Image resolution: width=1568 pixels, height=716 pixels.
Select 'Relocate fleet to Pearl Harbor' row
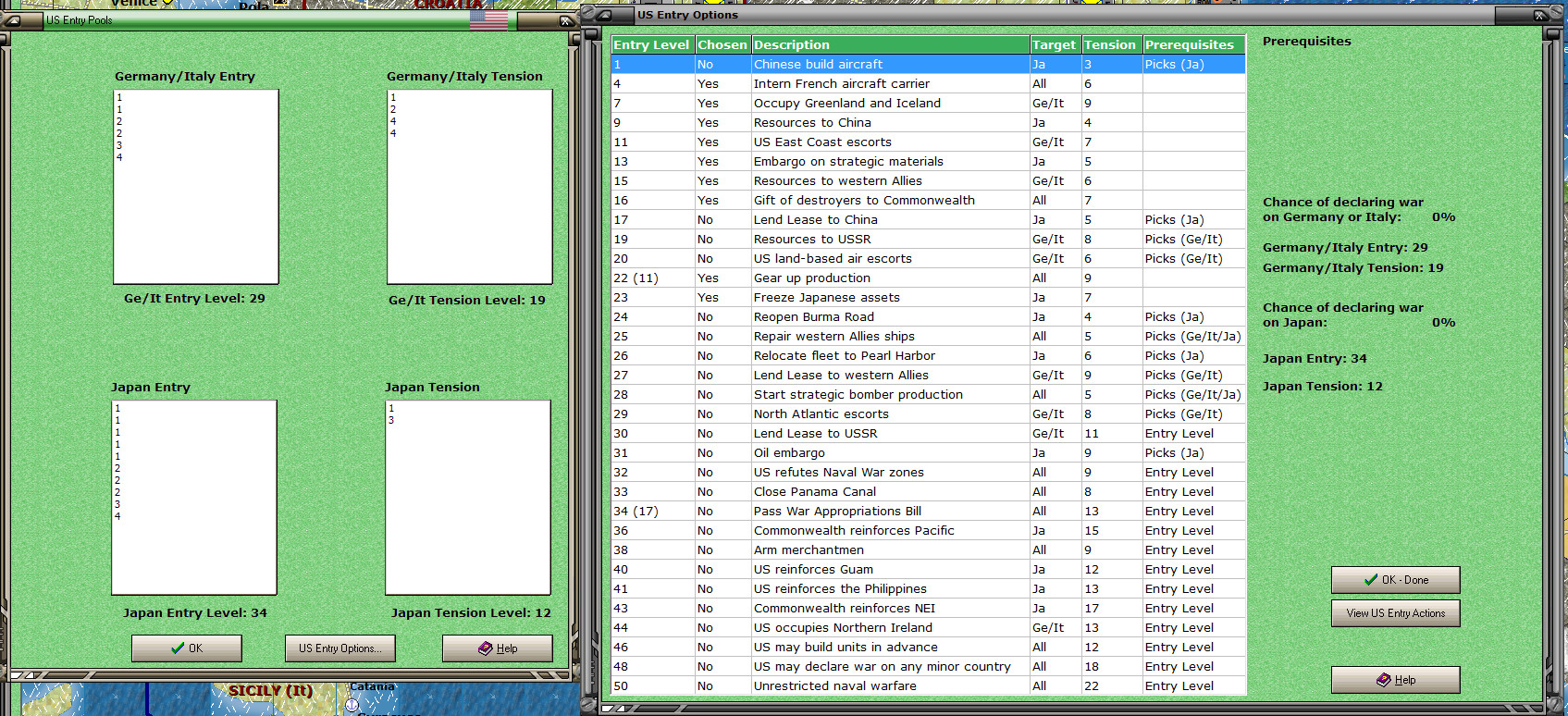click(929, 356)
